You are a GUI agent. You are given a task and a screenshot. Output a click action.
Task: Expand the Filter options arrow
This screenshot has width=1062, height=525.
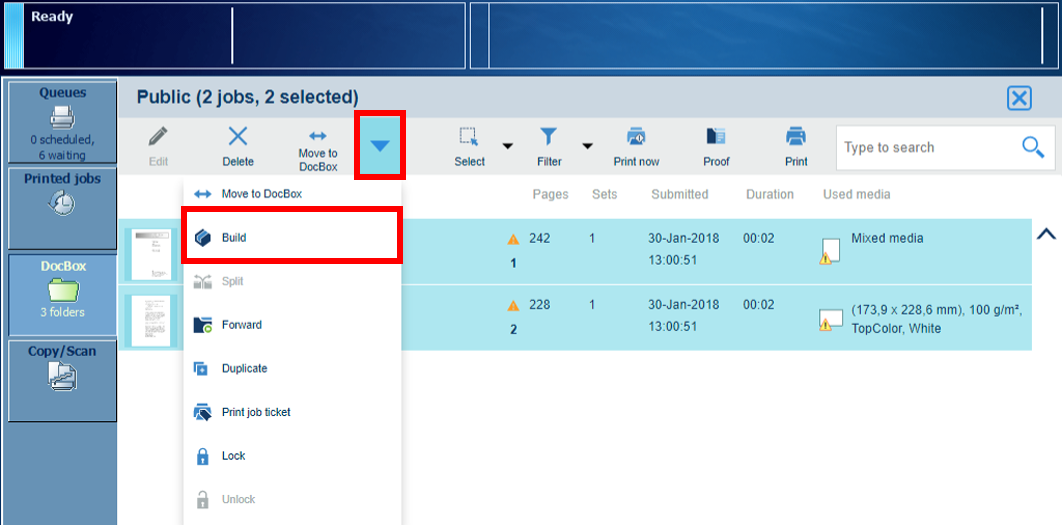click(x=587, y=146)
